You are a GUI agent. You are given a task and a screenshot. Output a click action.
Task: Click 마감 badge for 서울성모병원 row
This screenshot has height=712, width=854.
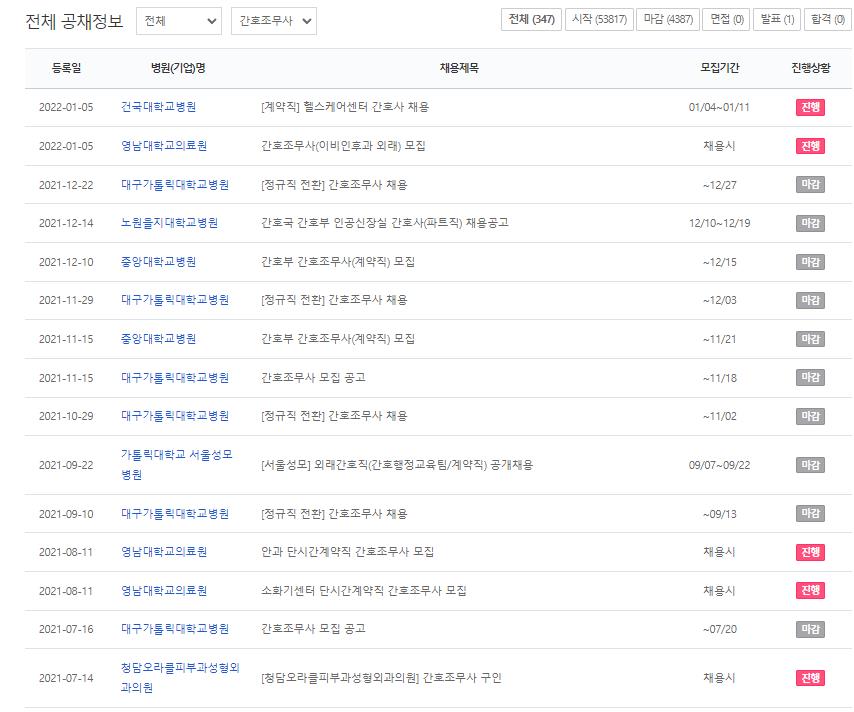(x=810, y=465)
